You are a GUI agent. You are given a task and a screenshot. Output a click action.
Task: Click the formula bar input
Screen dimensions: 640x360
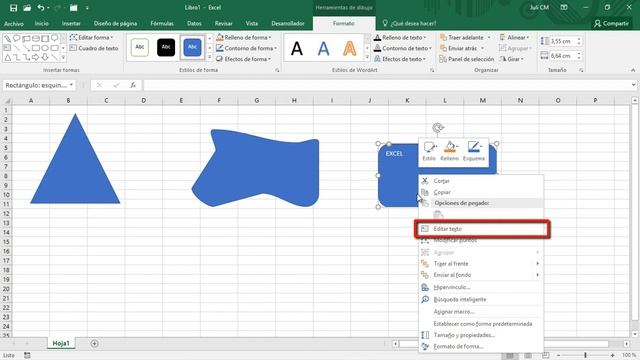(387, 85)
